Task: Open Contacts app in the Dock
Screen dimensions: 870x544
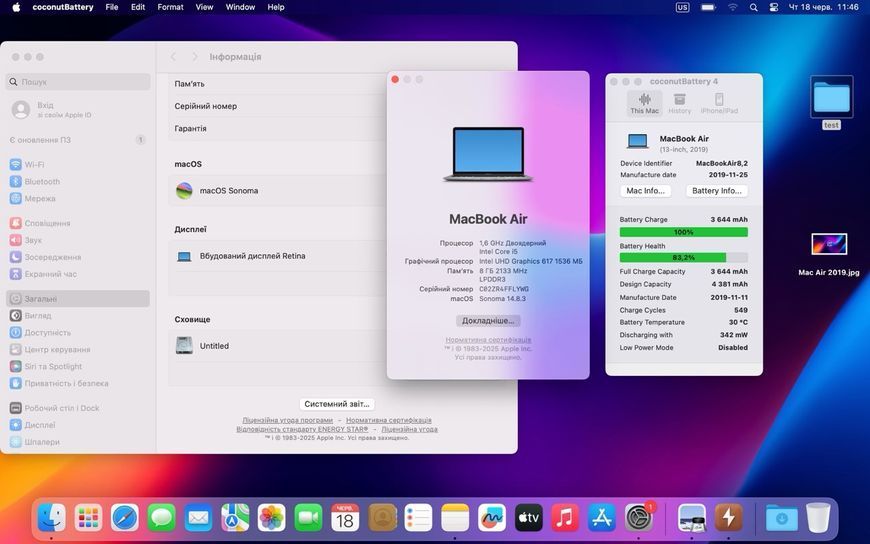Action: coord(382,518)
